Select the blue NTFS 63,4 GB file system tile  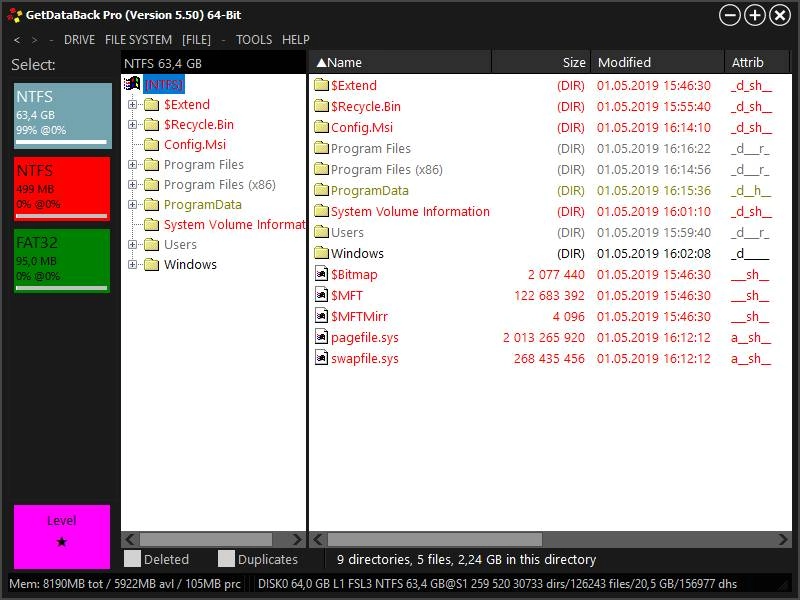pos(62,116)
